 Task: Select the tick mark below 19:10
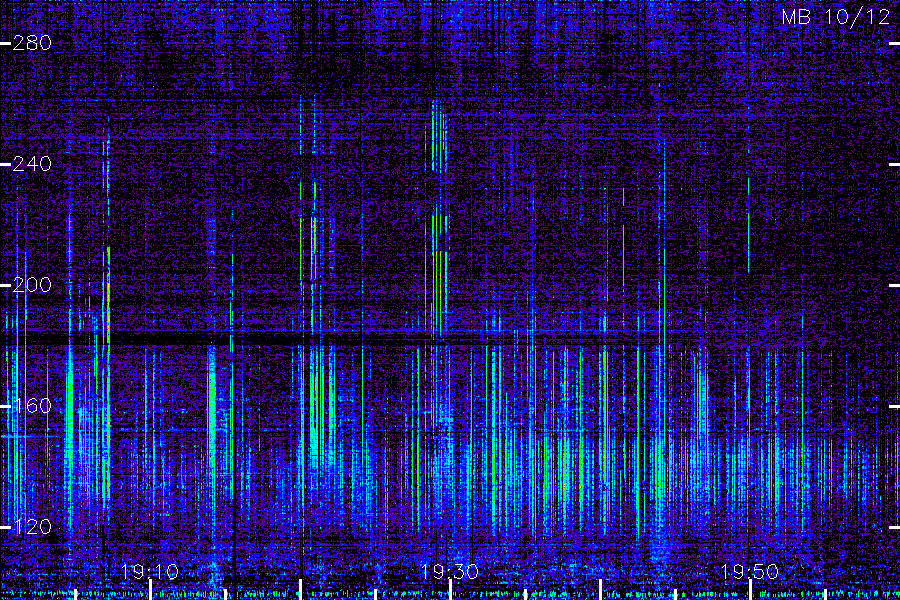coord(150,590)
